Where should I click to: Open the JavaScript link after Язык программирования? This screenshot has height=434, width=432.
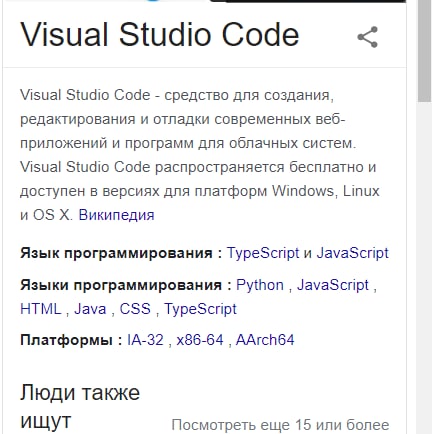tap(352, 253)
